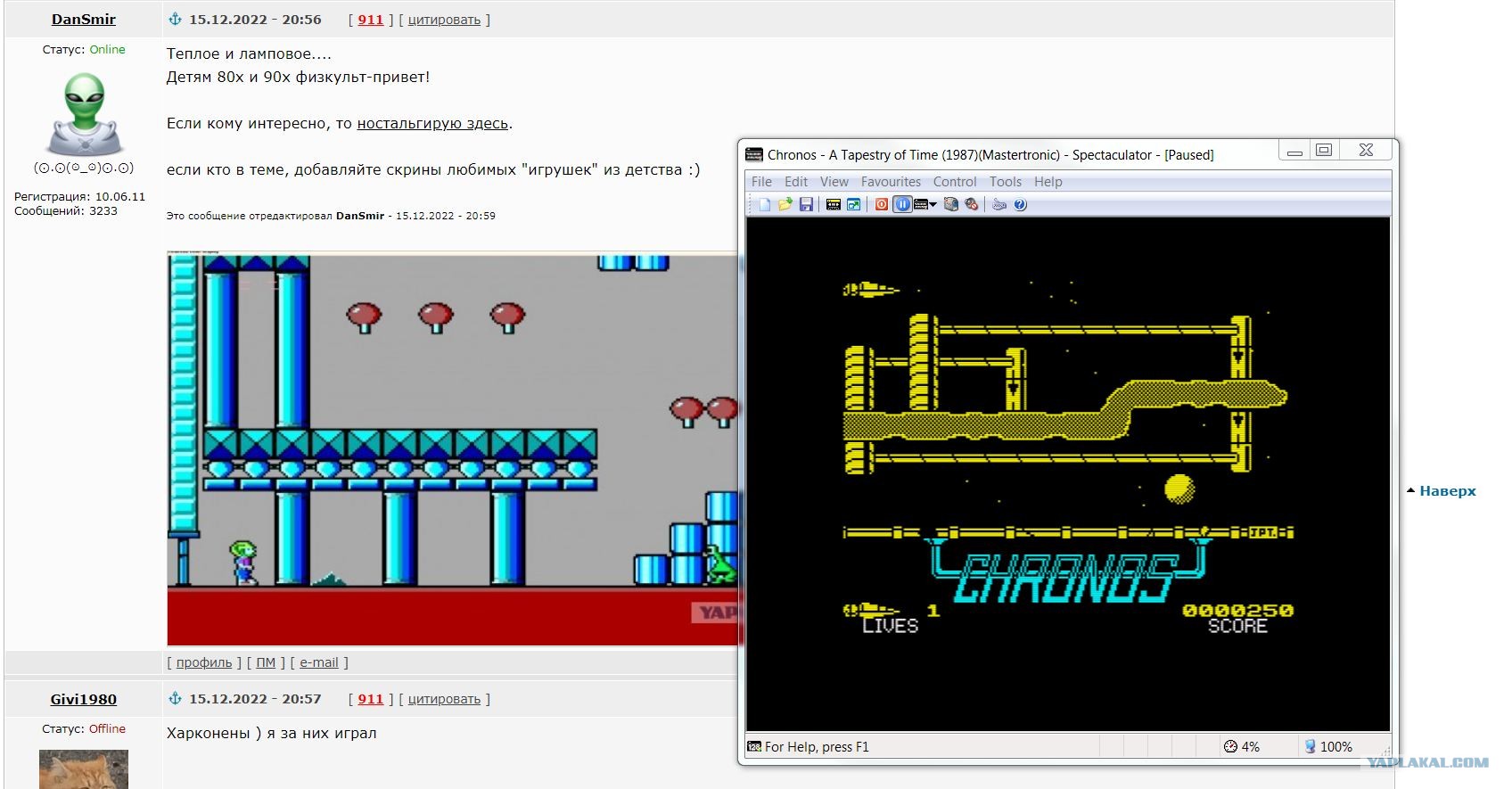The image size is (1512, 789).
Task: Click the "For Help, press F1" status text
Action: click(x=817, y=746)
